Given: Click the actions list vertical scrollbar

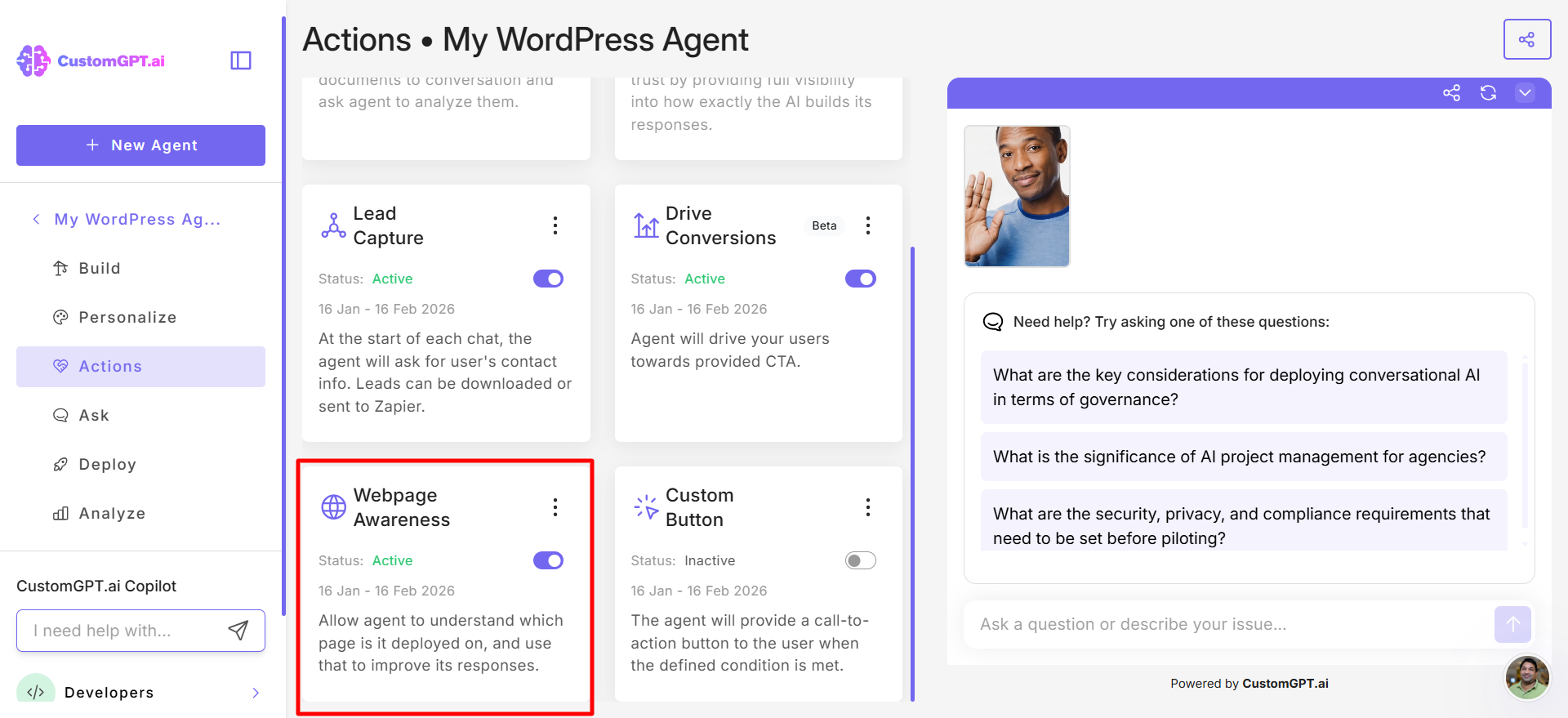Looking at the screenshot, I should pos(912,474).
